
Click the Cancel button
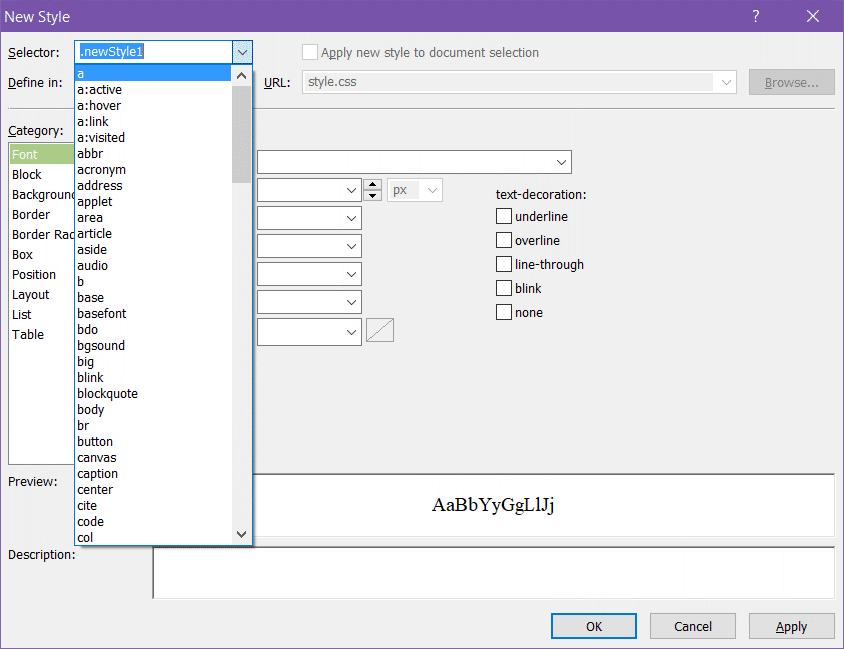click(x=693, y=626)
